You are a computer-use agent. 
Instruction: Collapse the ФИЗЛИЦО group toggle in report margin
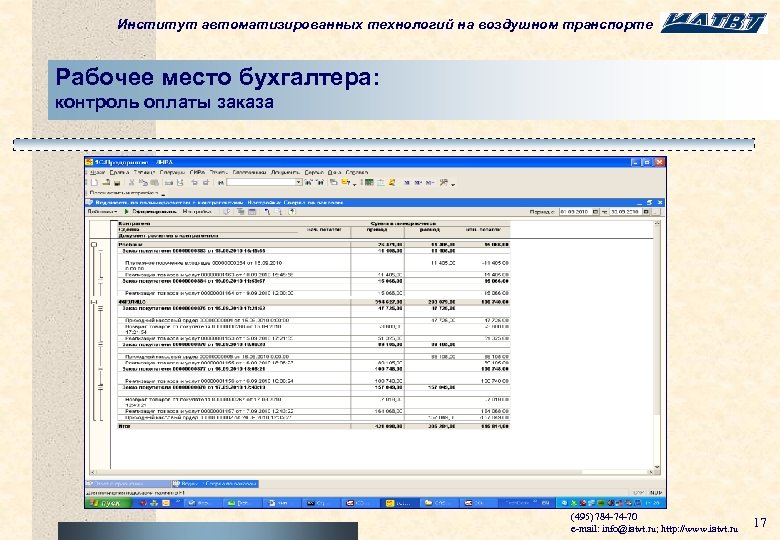pyautogui.click(x=94, y=302)
